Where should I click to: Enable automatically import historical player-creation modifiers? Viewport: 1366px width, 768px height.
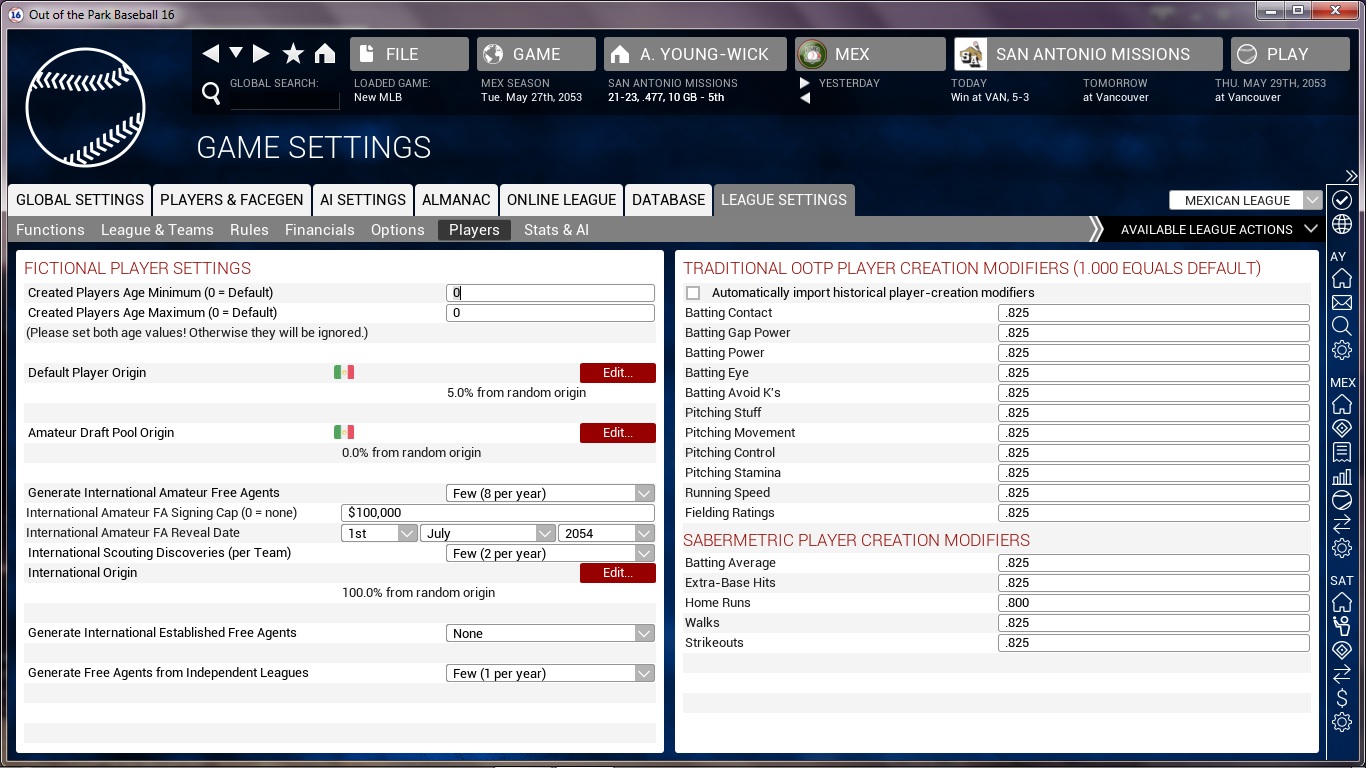point(693,293)
